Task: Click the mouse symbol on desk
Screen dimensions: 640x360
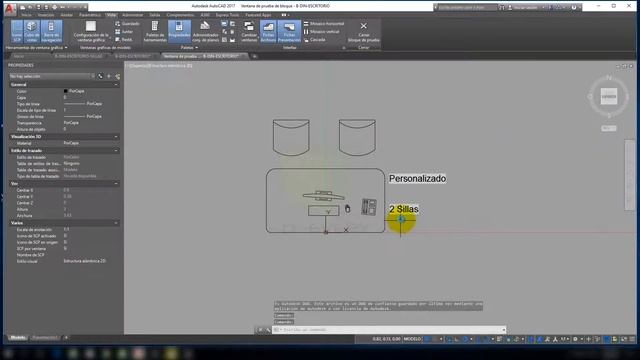Action: (x=347, y=209)
